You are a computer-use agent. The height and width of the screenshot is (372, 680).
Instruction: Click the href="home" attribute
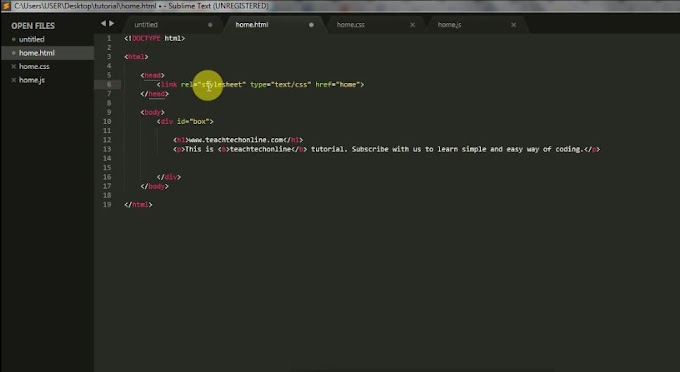338,85
